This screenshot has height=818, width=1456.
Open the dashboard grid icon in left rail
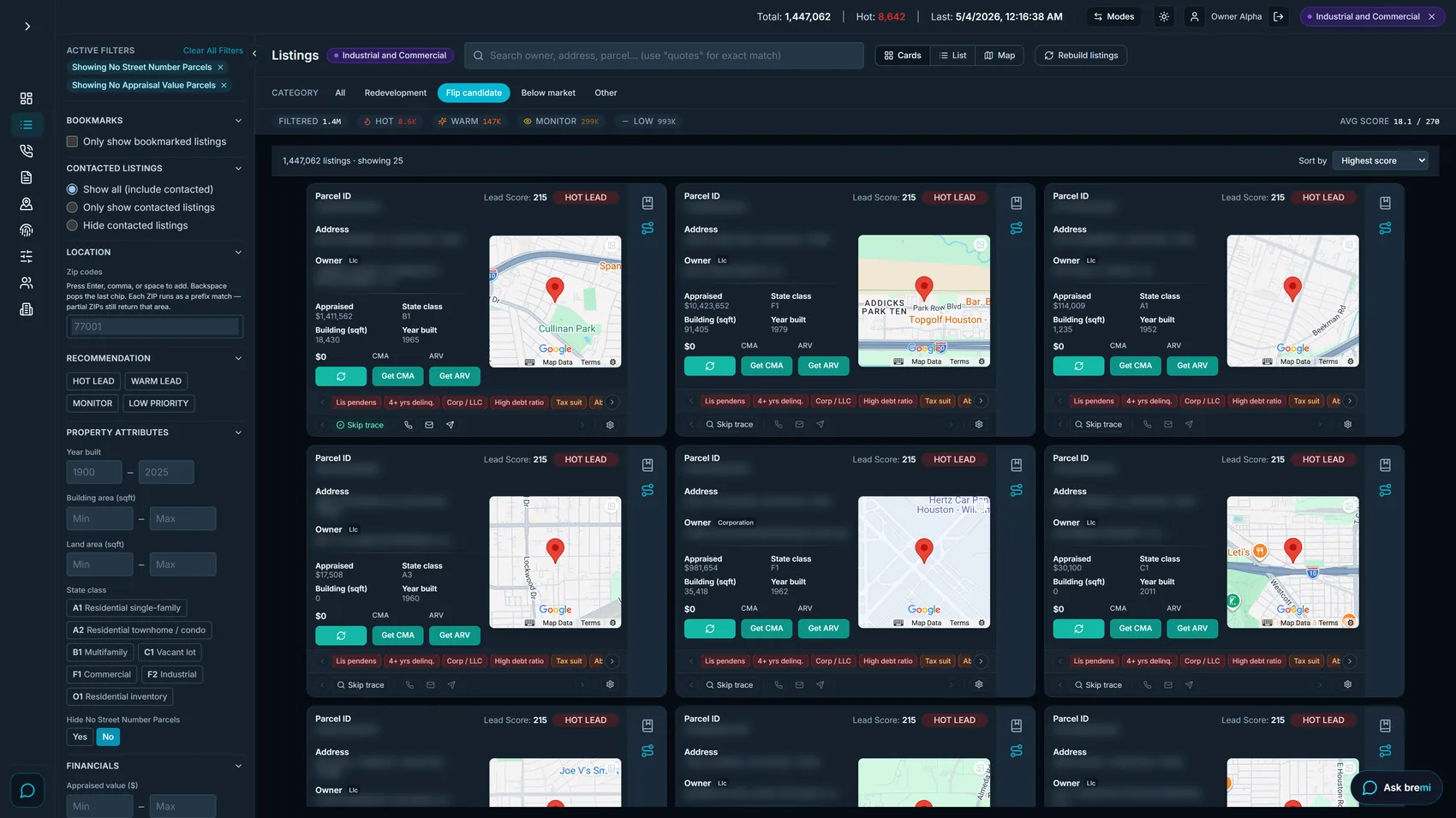pyautogui.click(x=27, y=99)
